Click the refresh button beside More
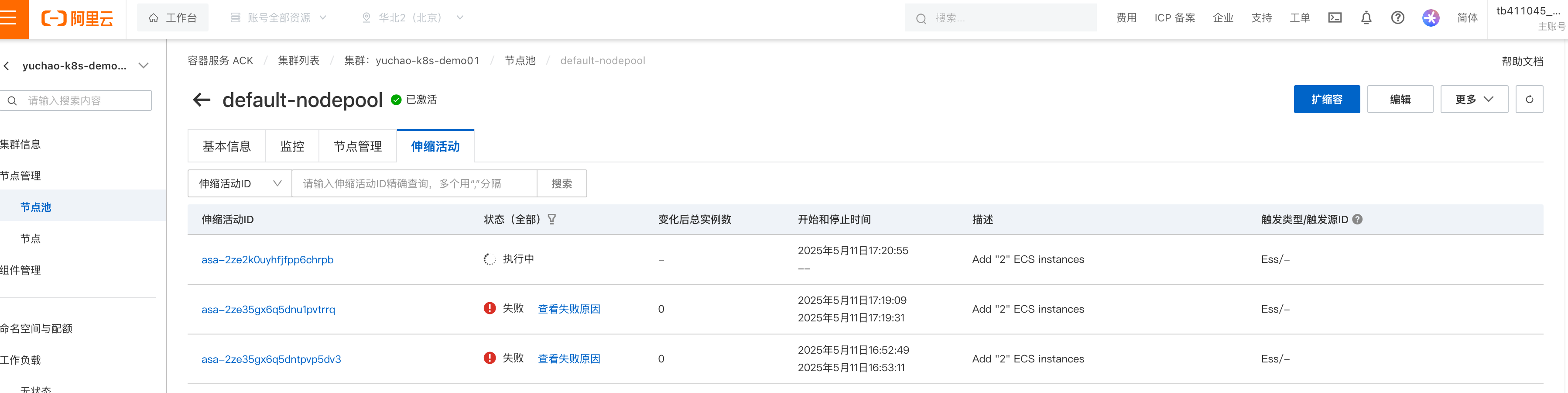Viewport: 1568px width, 393px height. click(1529, 99)
